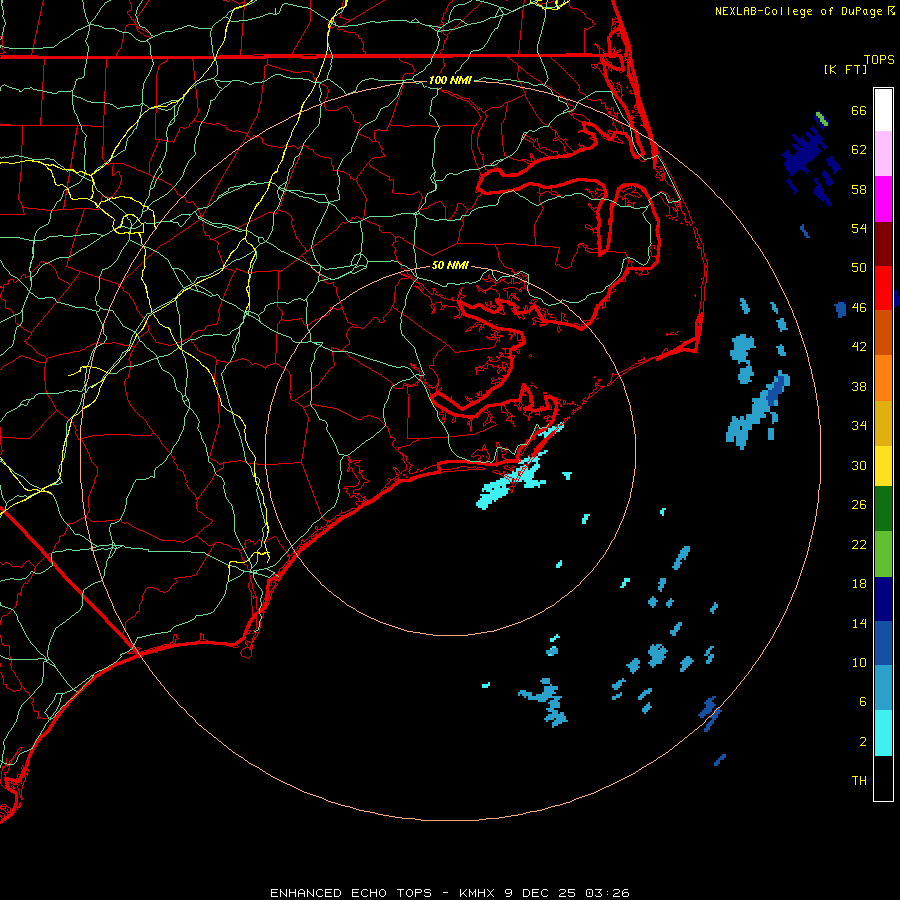The width and height of the screenshot is (900, 900).
Task: Pick the bright orange swatch on the scale
Action: tap(883, 378)
